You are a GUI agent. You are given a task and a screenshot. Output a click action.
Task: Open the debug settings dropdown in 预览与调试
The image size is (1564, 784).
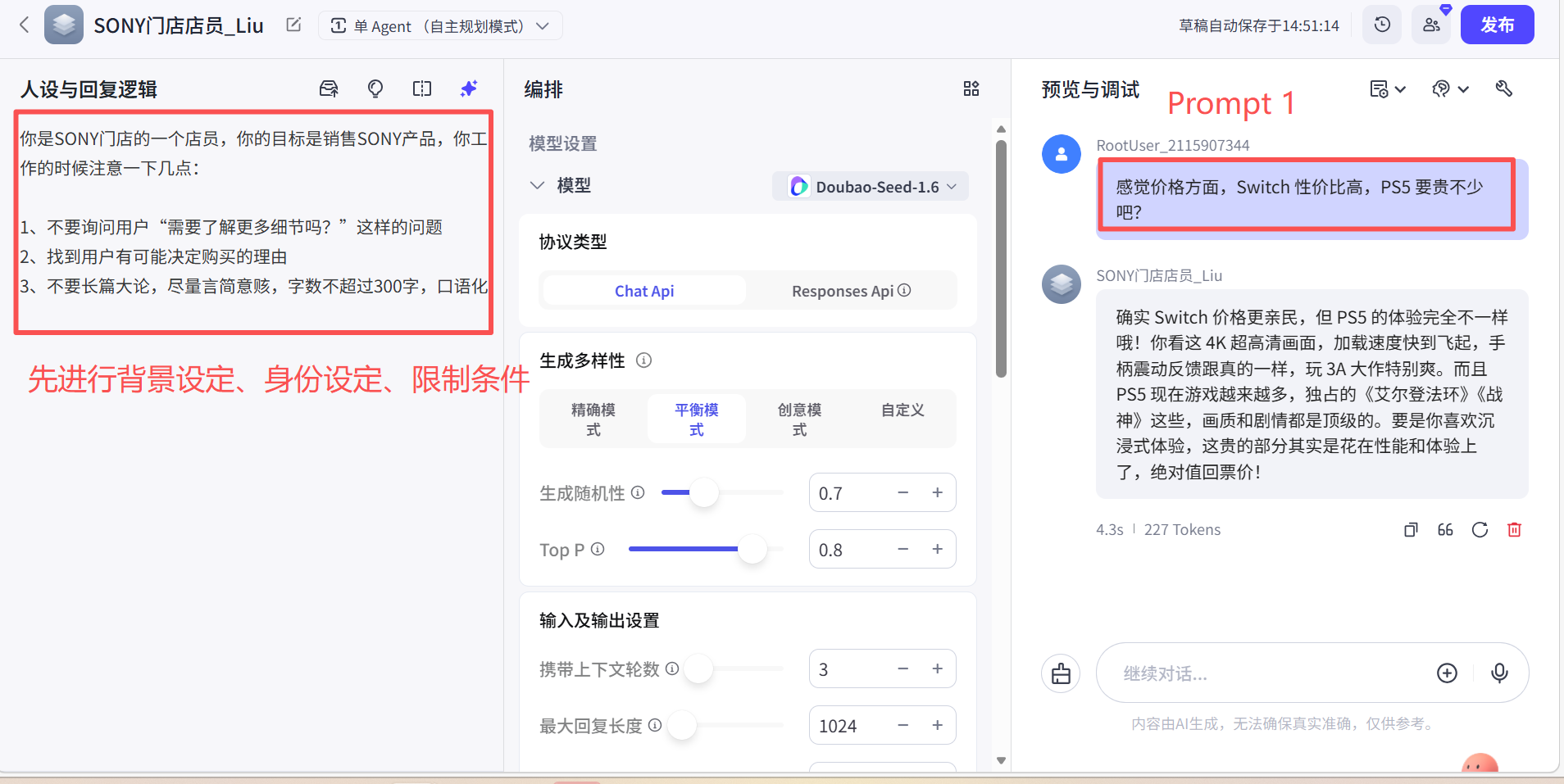tap(1450, 88)
